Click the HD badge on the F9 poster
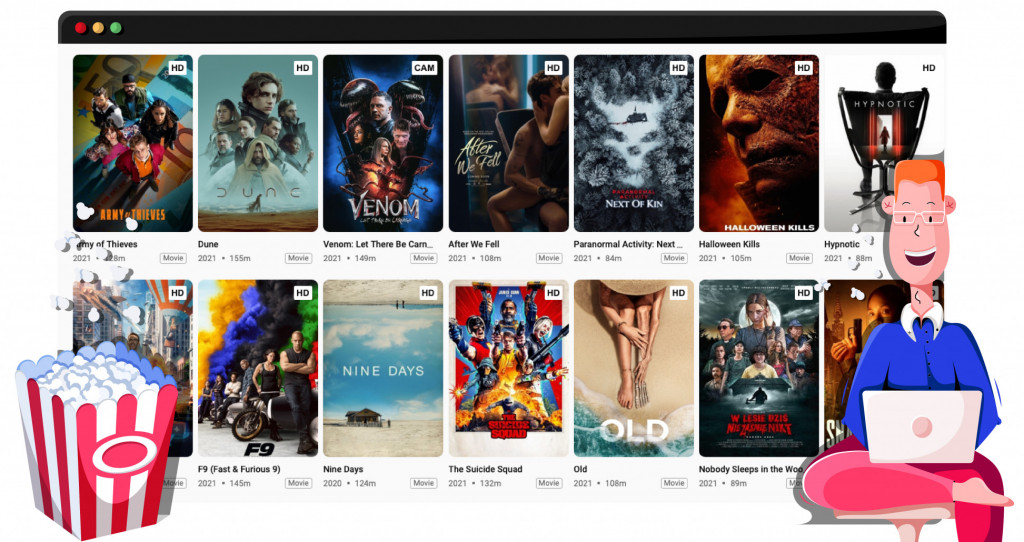Viewport: 1024px width, 542px height. tap(303, 293)
